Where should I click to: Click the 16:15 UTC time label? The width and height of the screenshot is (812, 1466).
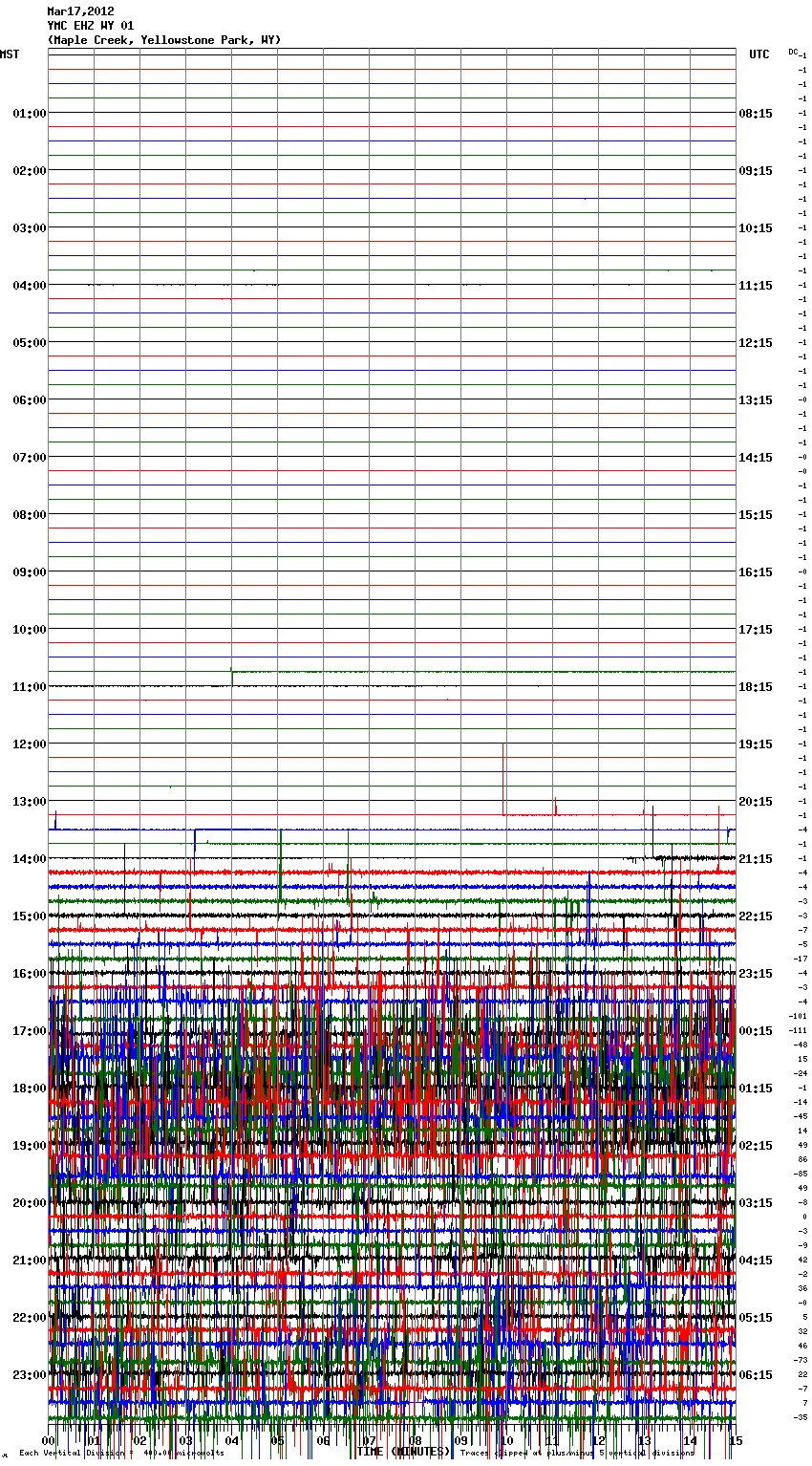pos(756,572)
